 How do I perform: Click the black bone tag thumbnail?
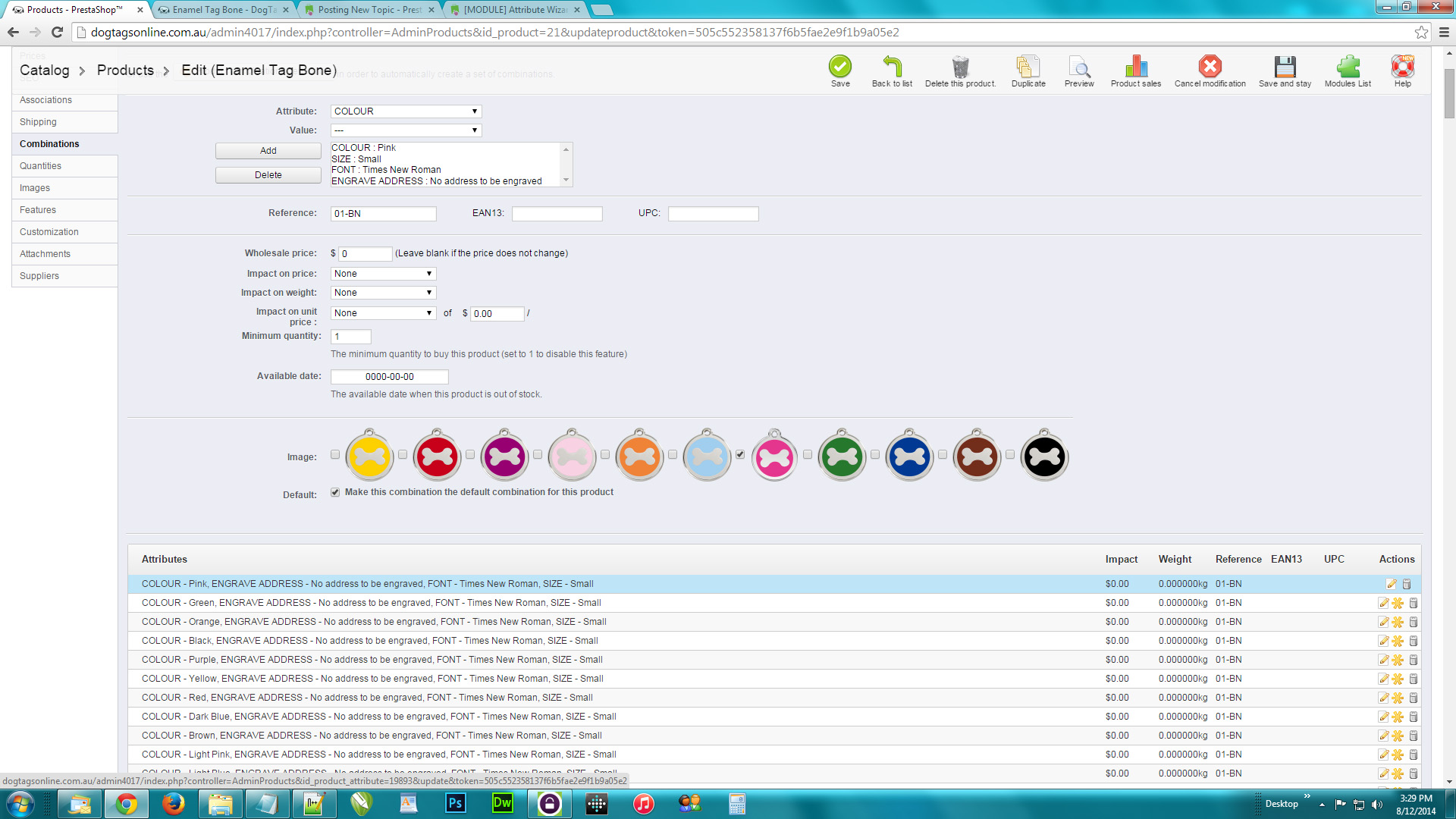[x=1043, y=457]
